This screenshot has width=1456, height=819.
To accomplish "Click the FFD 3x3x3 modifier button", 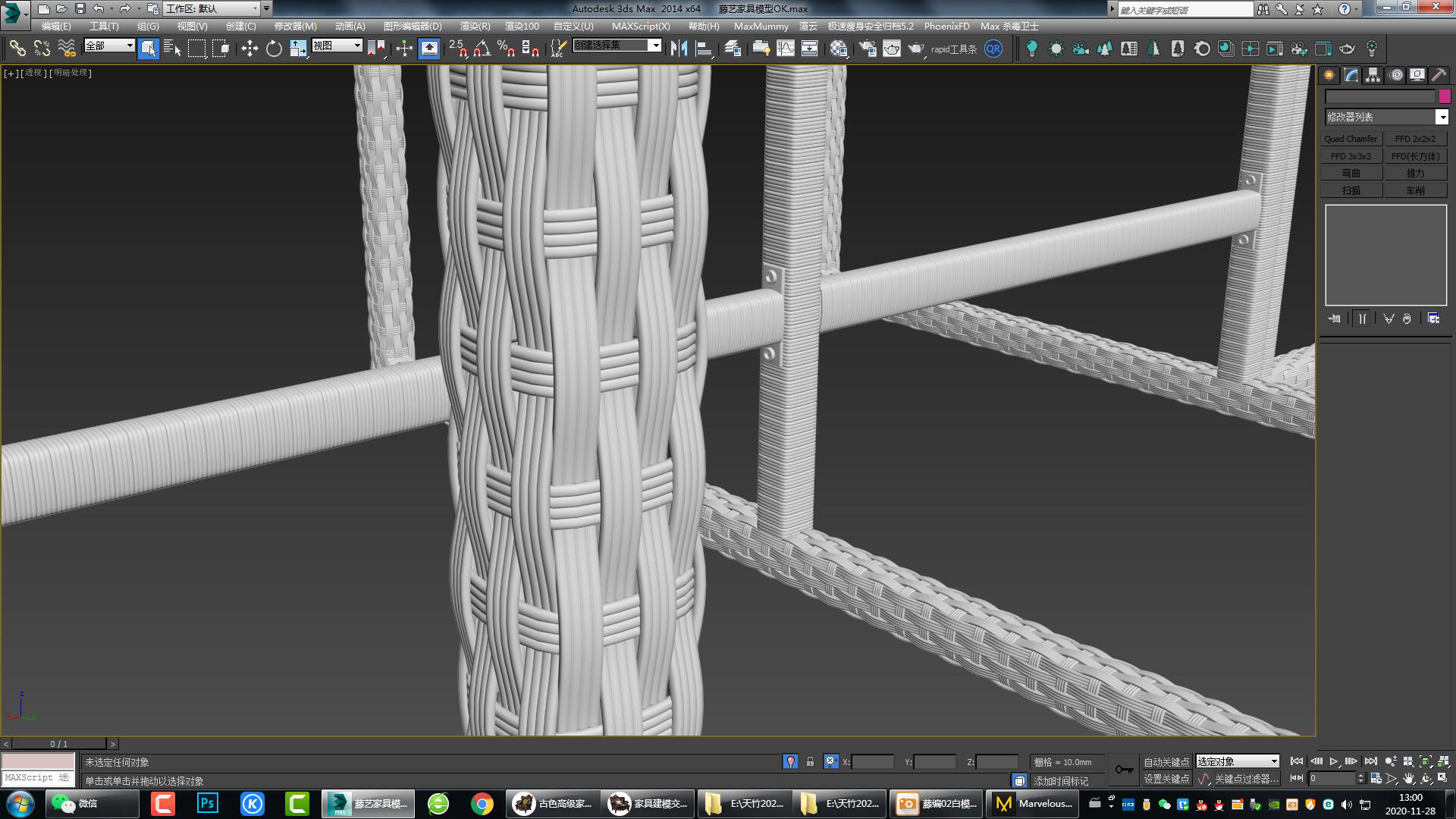I will point(1351,155).
